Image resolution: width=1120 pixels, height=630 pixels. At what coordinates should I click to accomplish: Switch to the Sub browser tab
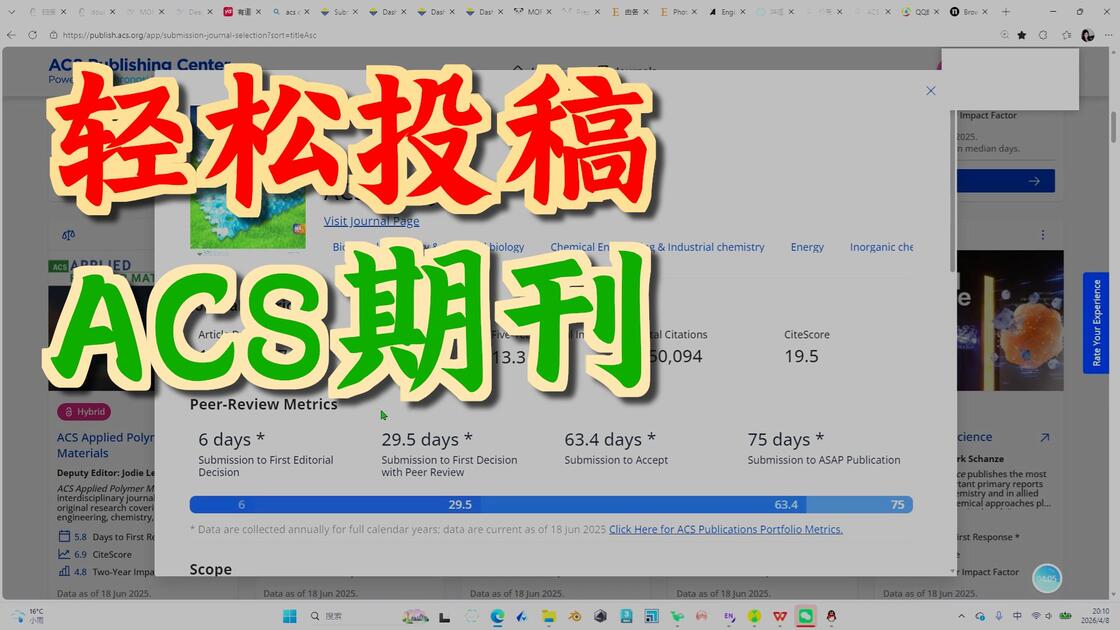(x=339, y=11)
